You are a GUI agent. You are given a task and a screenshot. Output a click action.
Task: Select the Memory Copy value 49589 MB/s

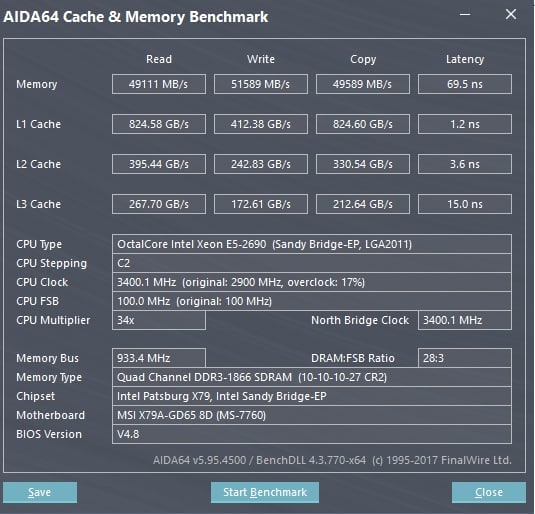pos(363,84)
